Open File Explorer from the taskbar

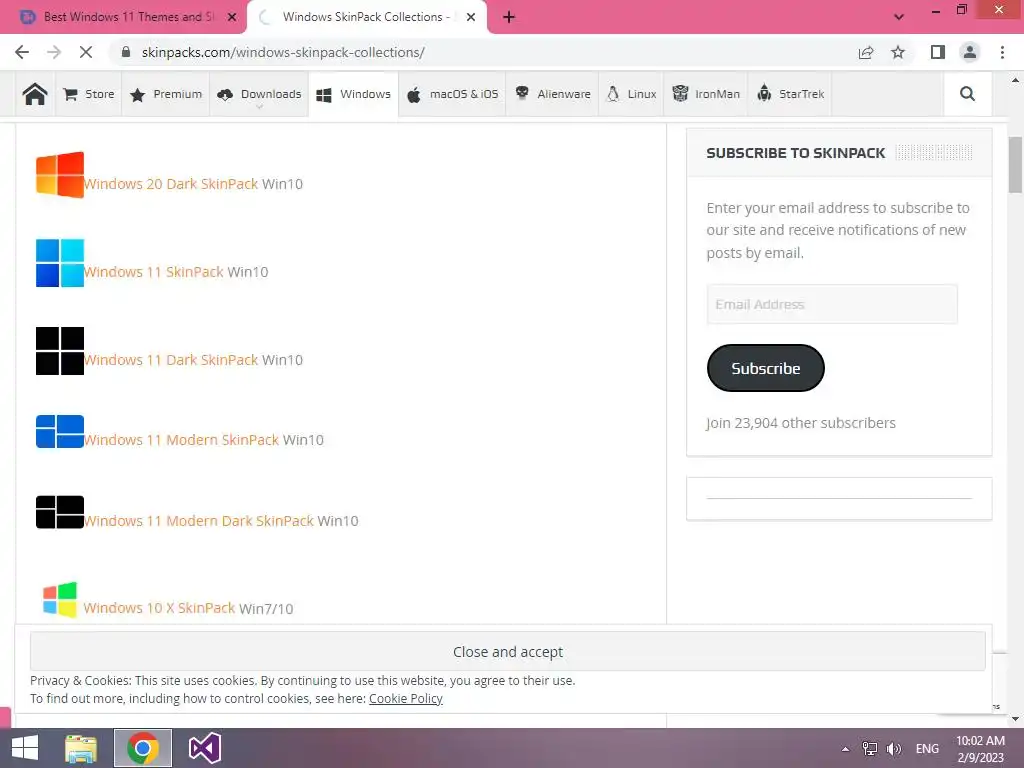tap(81, 748)
